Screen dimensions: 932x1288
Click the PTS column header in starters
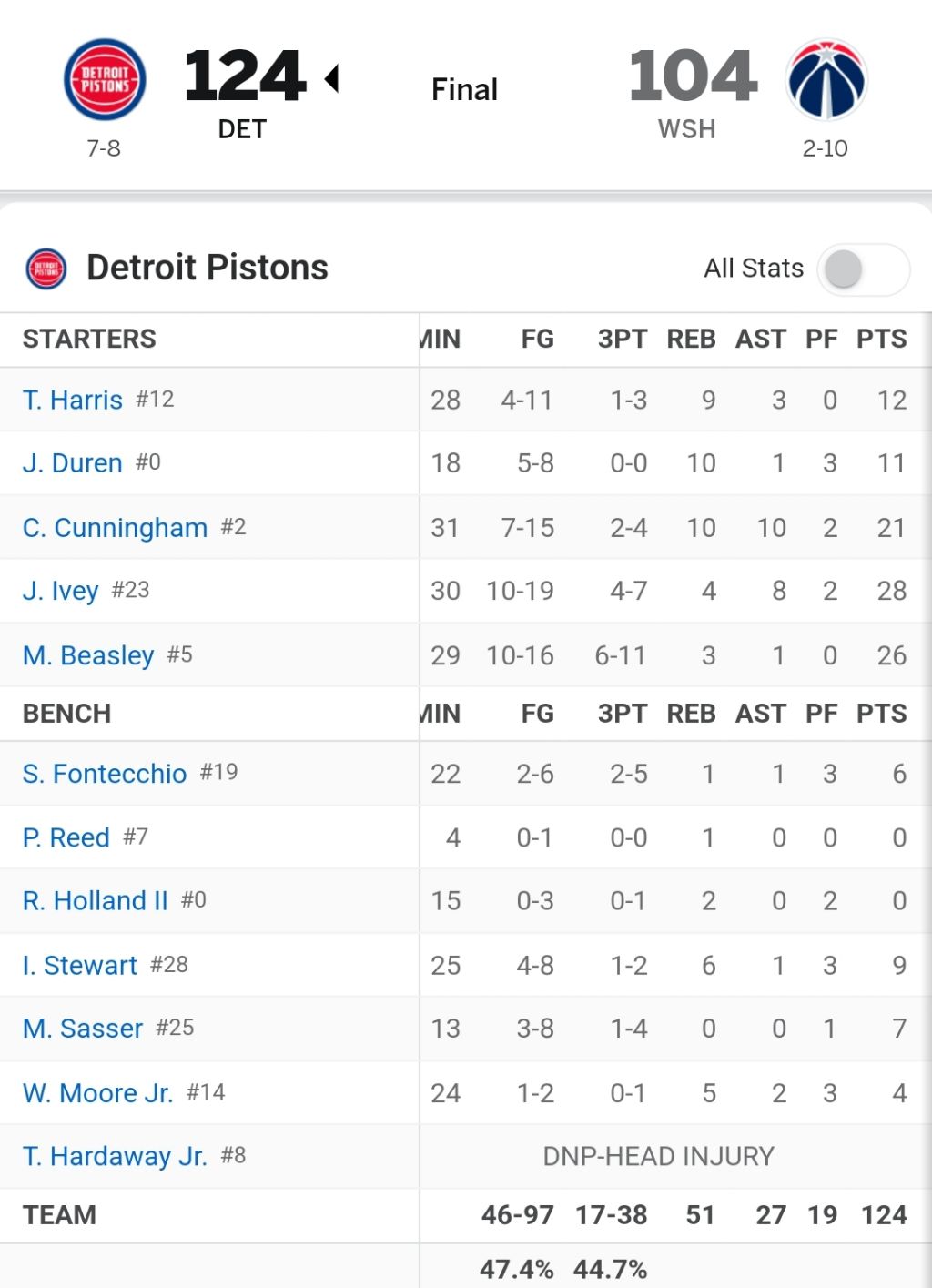pyautogui.click(x=882, y=339)
